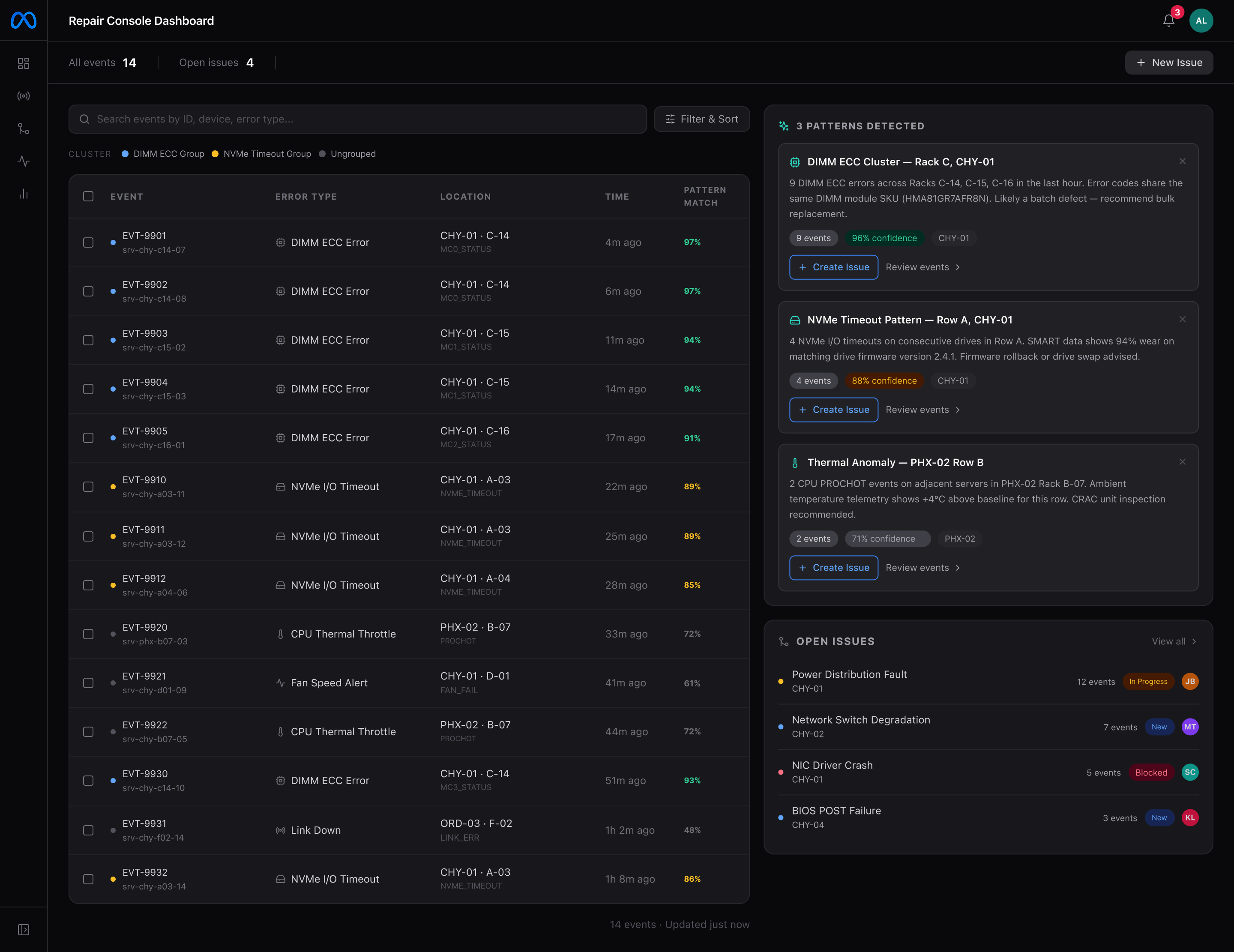Check the EVT-9910 row checkbox
Image resolution: width=1234 pixels, height=952 pixels.
coord(88,487)
